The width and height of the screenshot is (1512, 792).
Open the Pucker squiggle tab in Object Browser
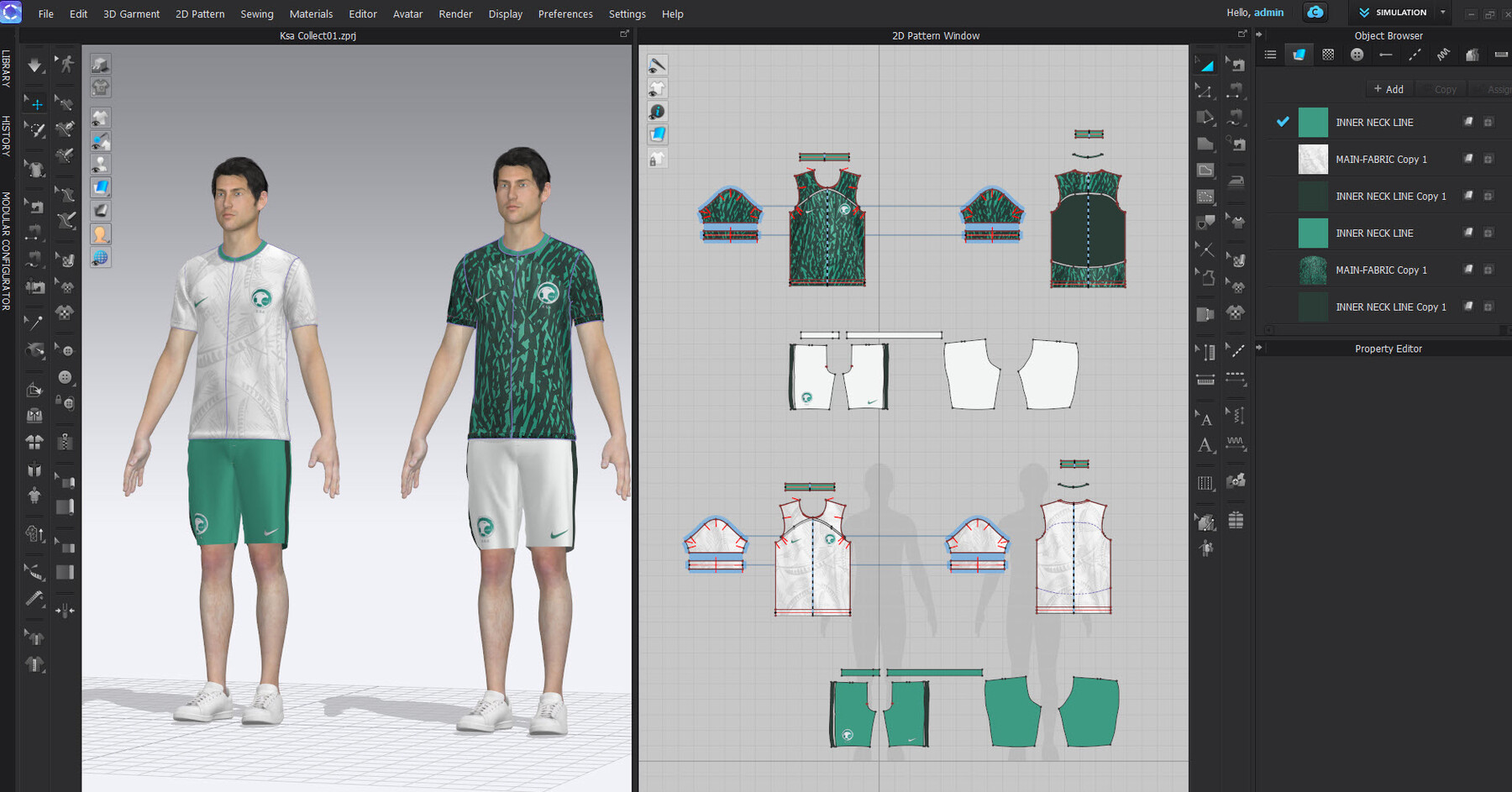pos(1443,55)
